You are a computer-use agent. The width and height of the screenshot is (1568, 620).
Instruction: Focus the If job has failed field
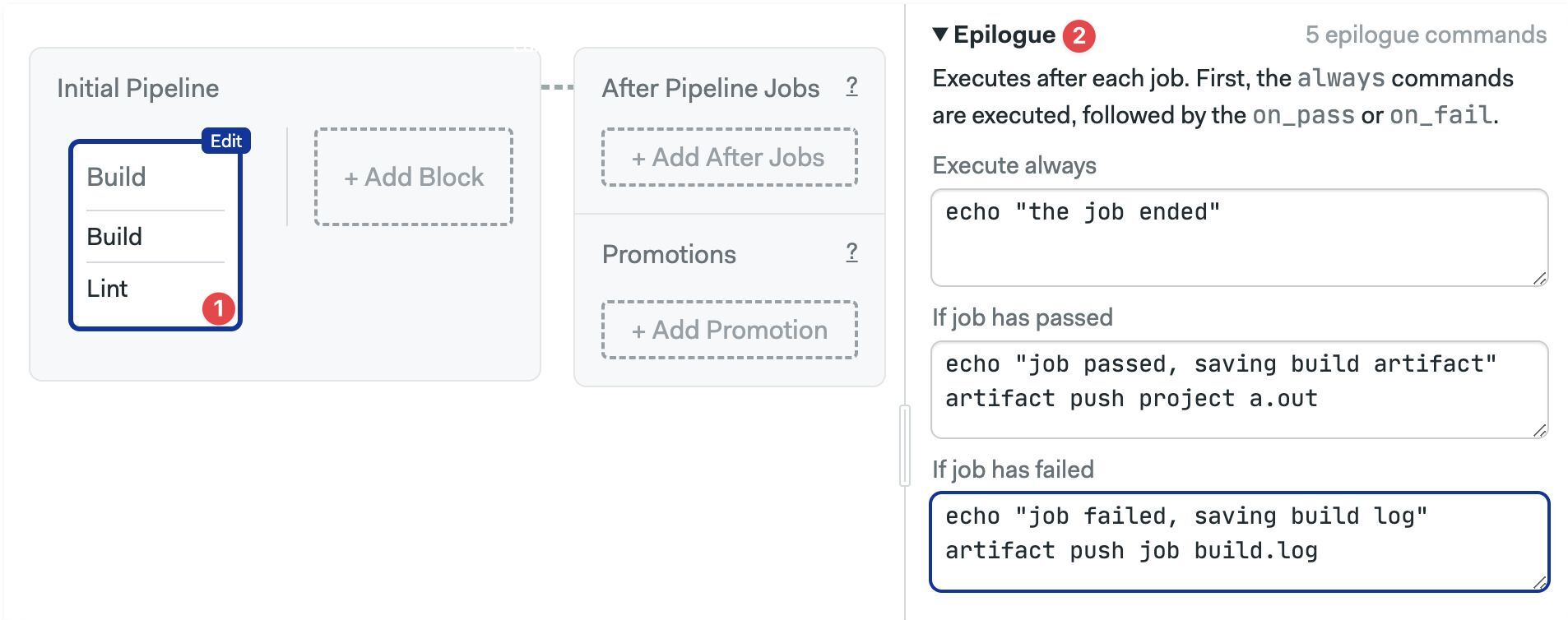pos(1240,542)
